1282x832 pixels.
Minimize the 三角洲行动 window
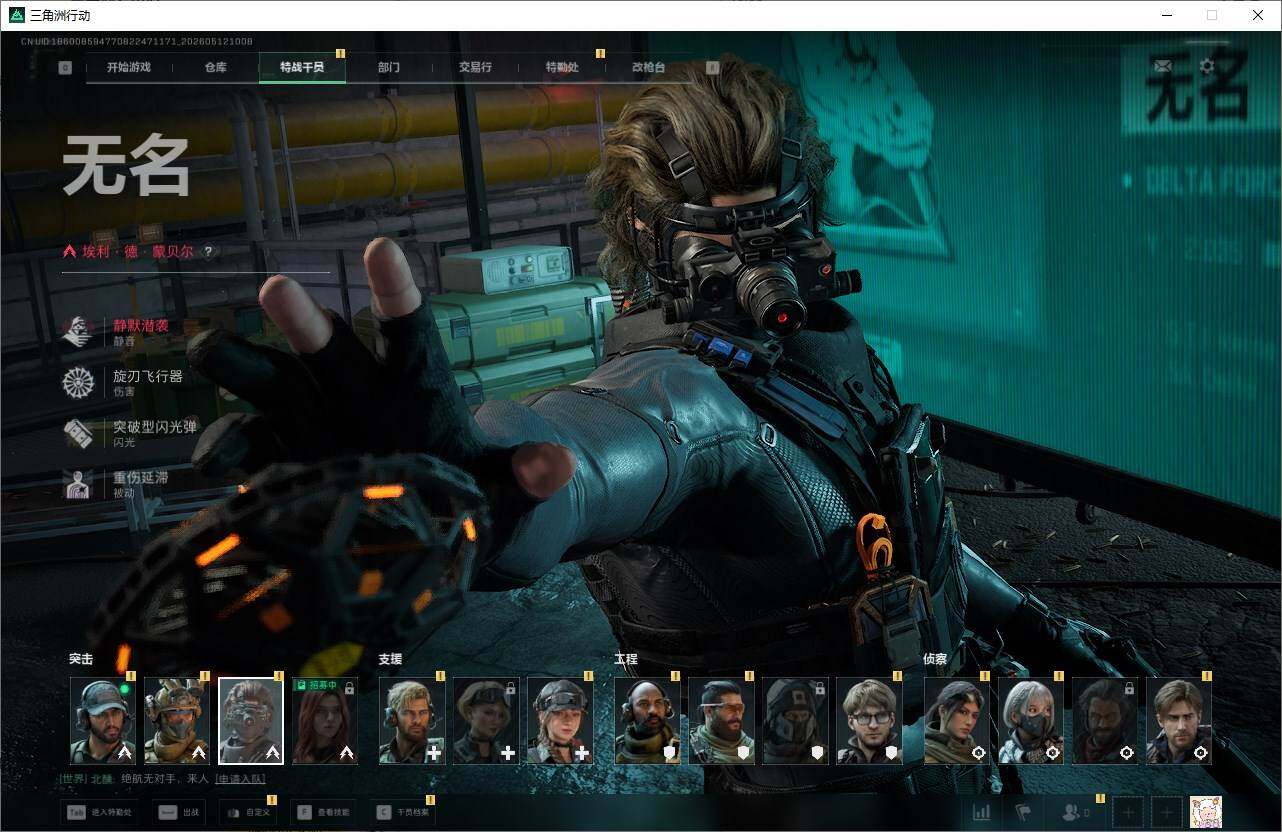click(x=1166, y=15)
